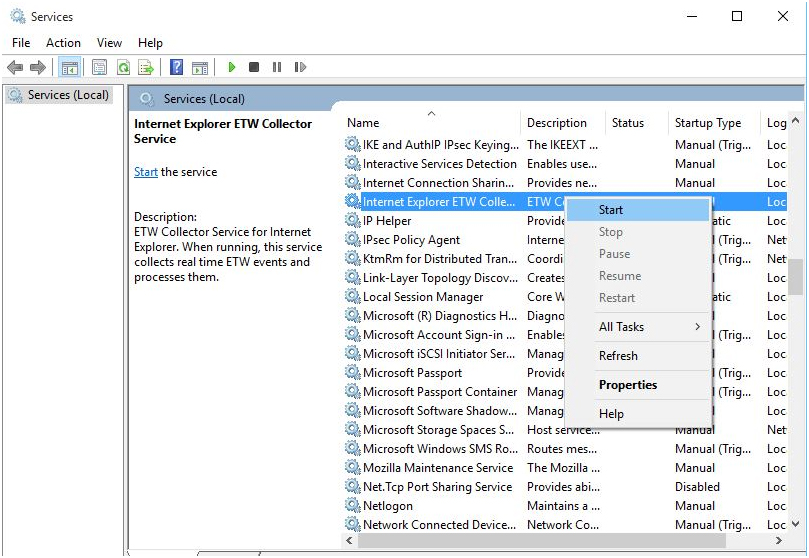809x558 pixels.
Task: Choose Start from the context menu
Action: pos(638,210)
